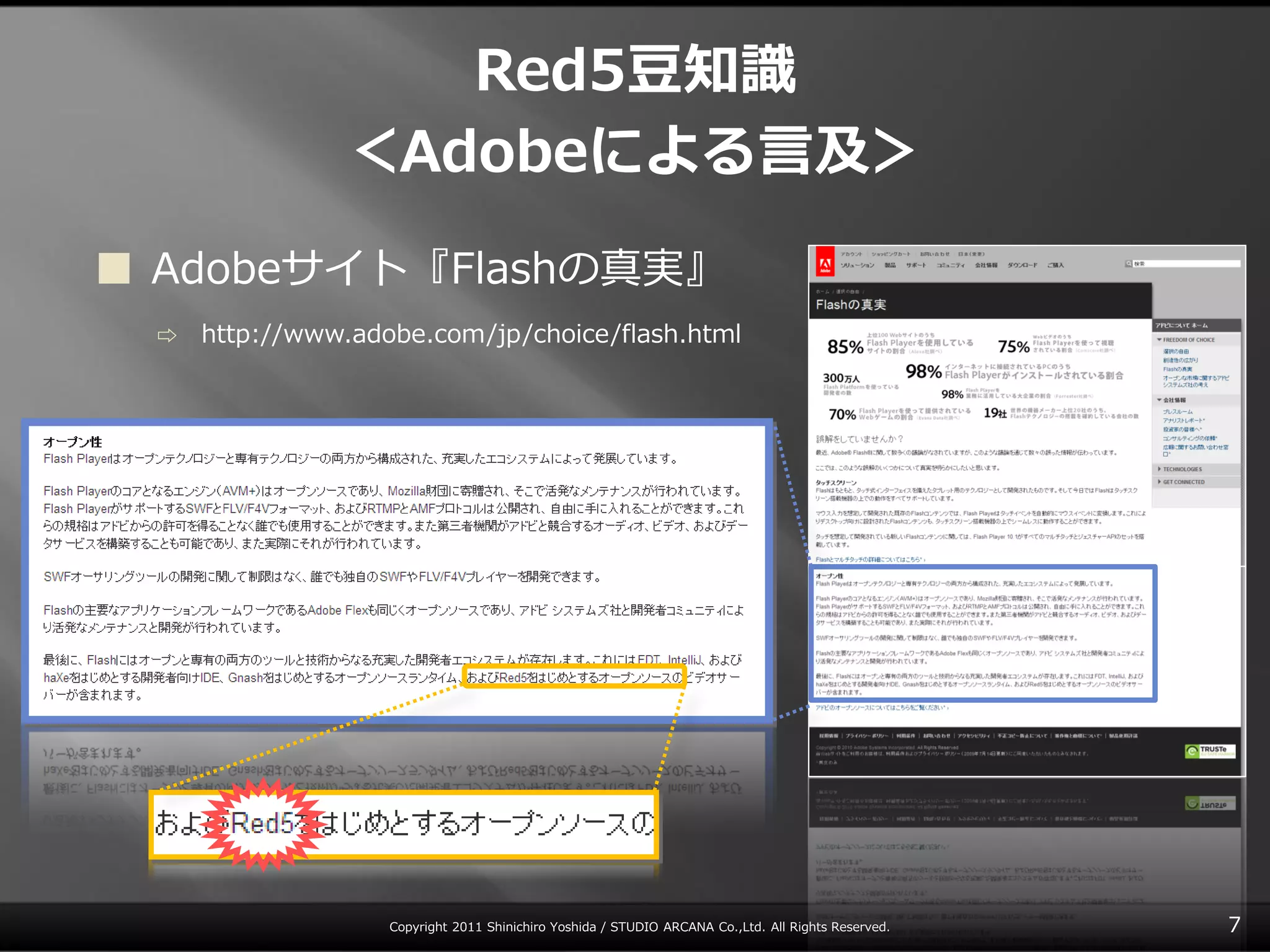Click the 85% statistic on the webpage

click(x=845, y=346)
